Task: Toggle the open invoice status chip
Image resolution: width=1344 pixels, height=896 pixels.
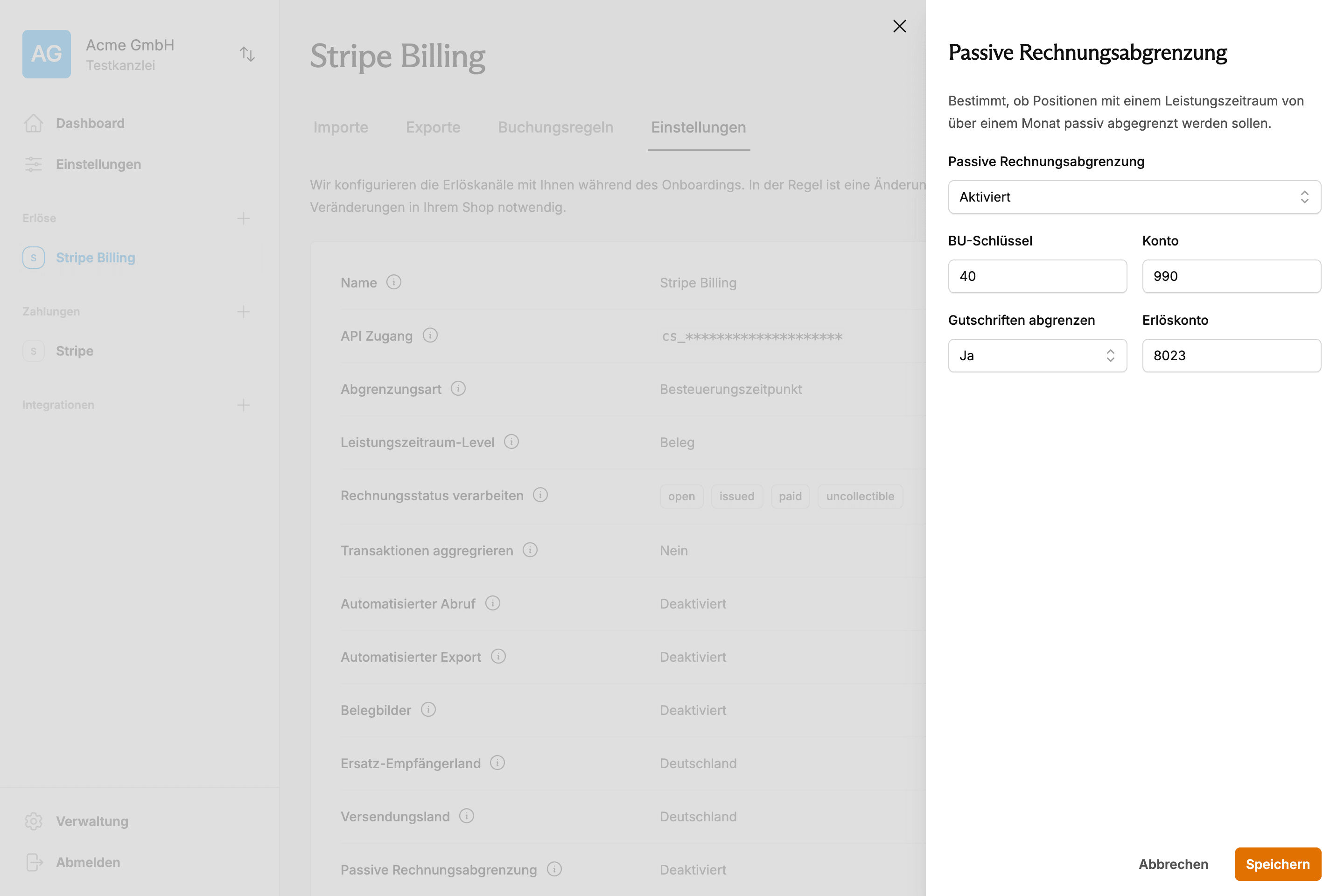Action: 681,496
